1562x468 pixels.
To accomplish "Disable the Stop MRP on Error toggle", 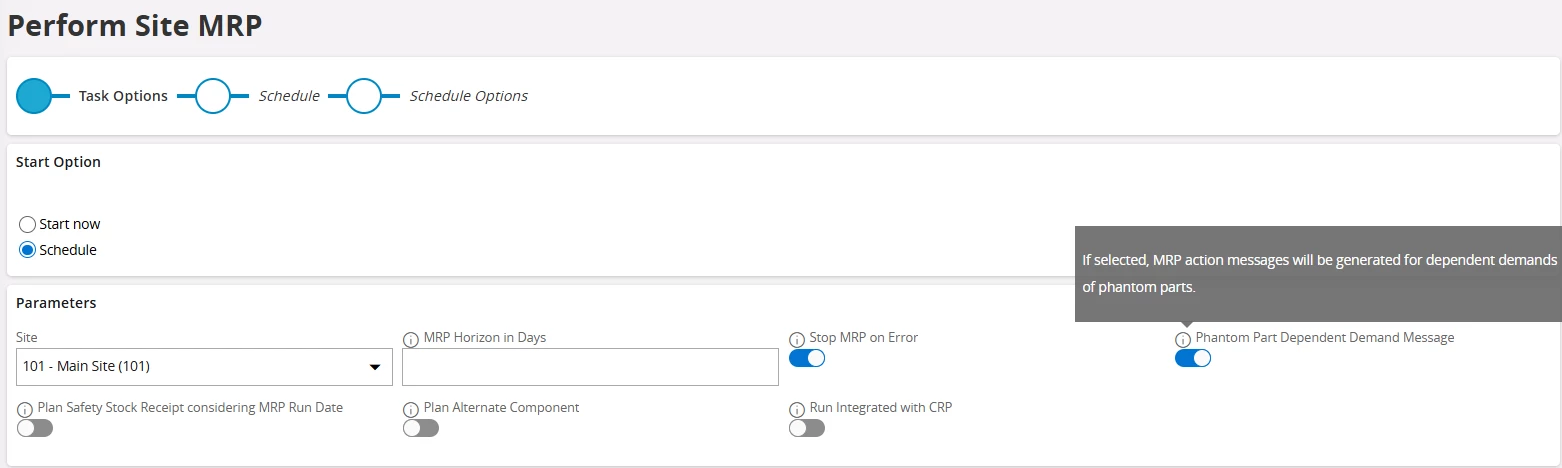I will (x=807, y=358).
